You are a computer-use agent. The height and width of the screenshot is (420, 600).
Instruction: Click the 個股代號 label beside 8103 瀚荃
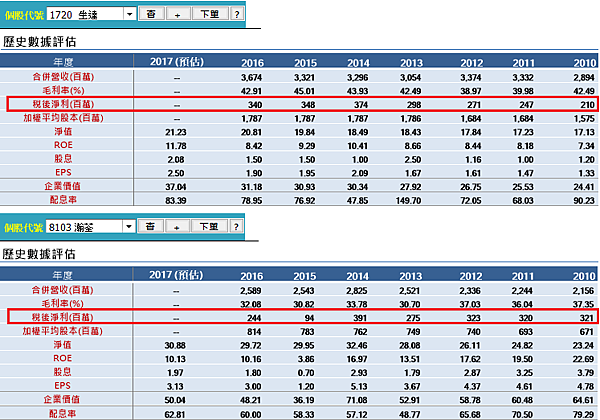[23, 227]
